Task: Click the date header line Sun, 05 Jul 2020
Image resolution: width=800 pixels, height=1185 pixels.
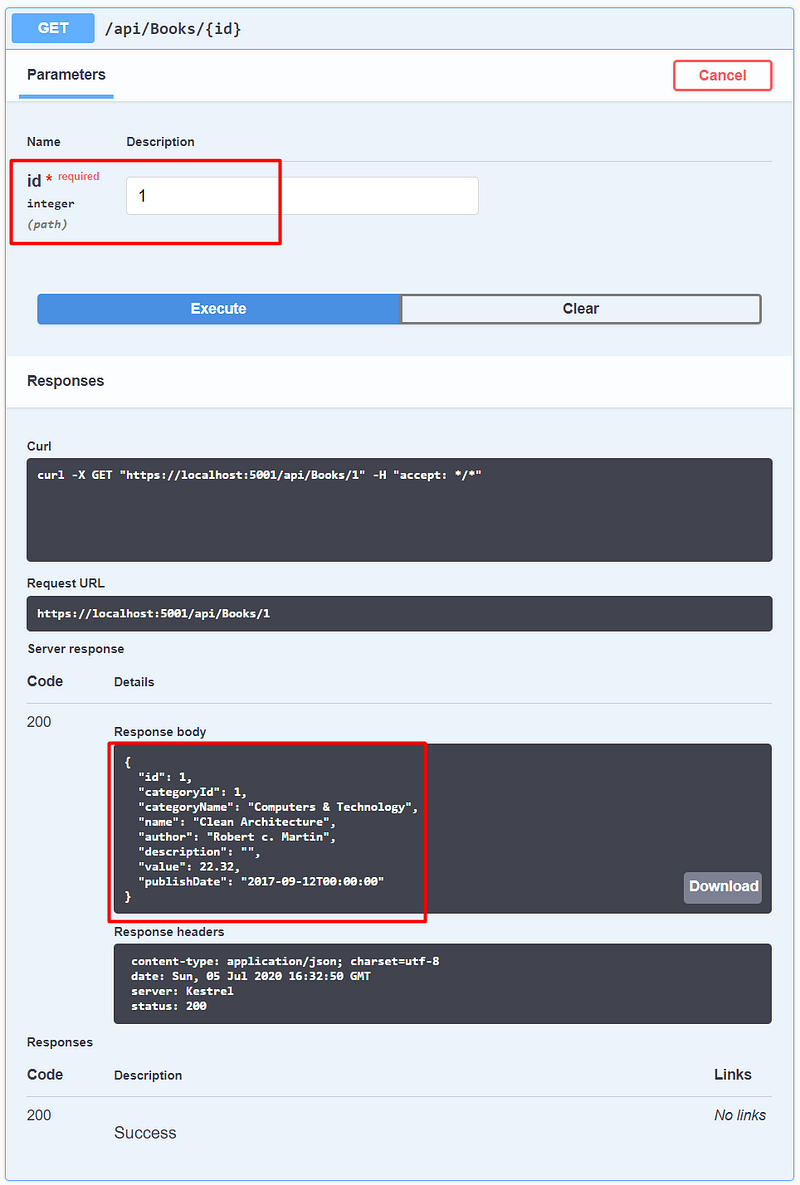Action: (251, 976)
